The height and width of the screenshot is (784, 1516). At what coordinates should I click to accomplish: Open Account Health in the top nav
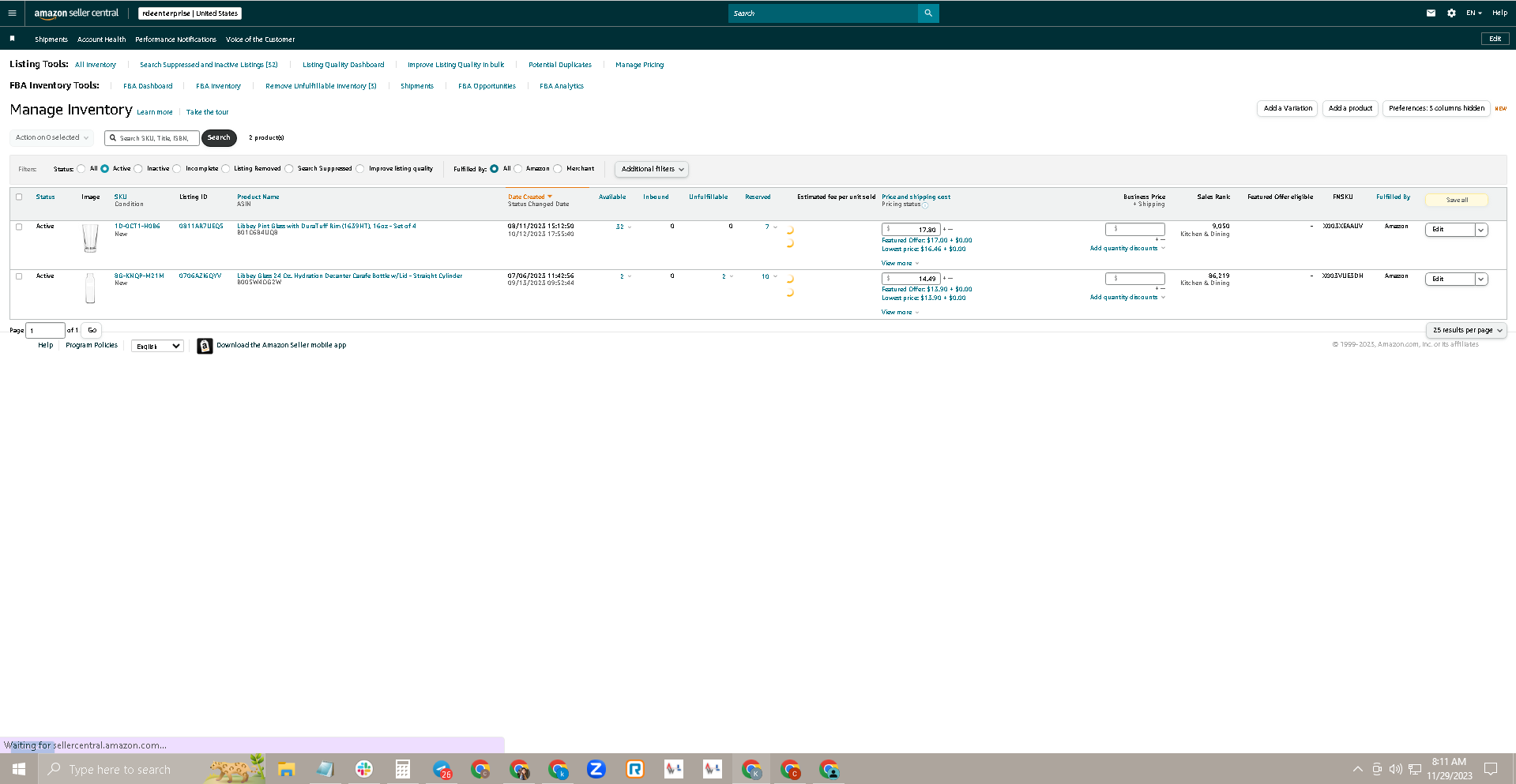coord(101,39)
